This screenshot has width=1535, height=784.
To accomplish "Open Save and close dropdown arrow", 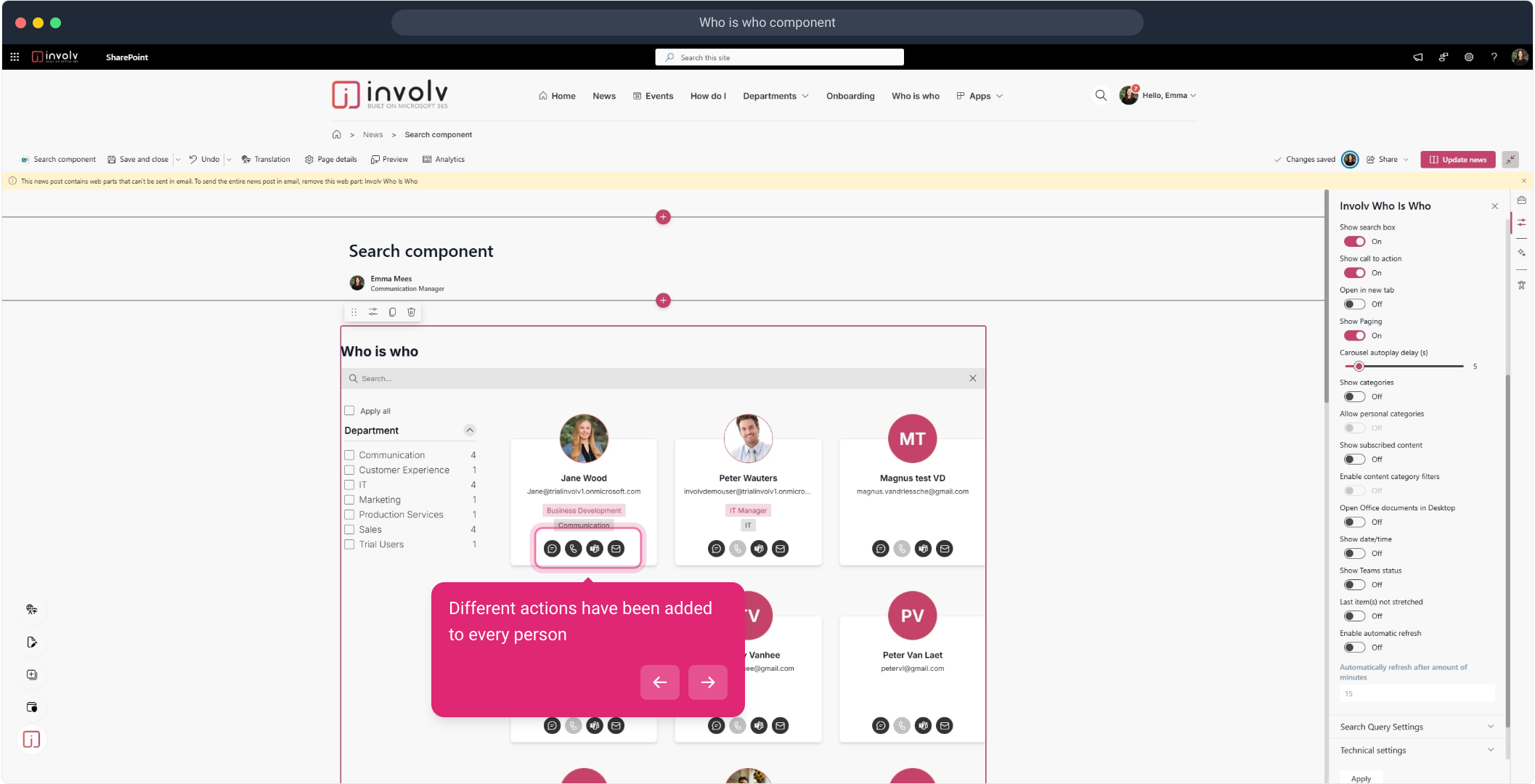I will coord(178,160).
